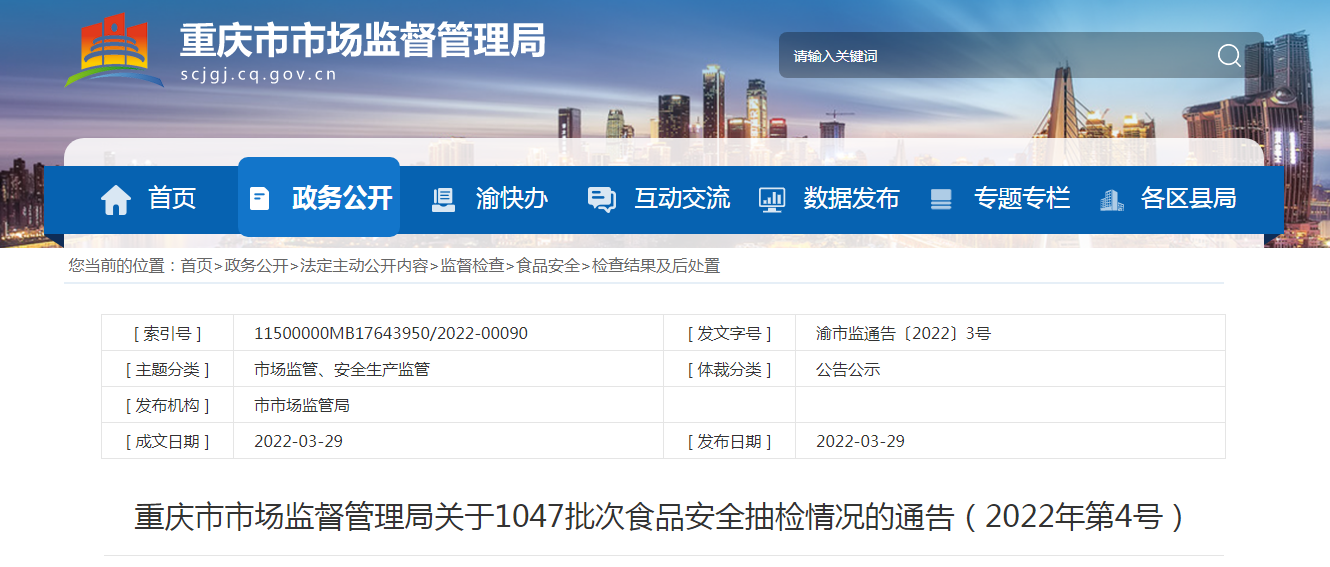Click the chat bubble icon beside 互动交流
This screenshot has height=567, width=1330.
tap(601, 199)
